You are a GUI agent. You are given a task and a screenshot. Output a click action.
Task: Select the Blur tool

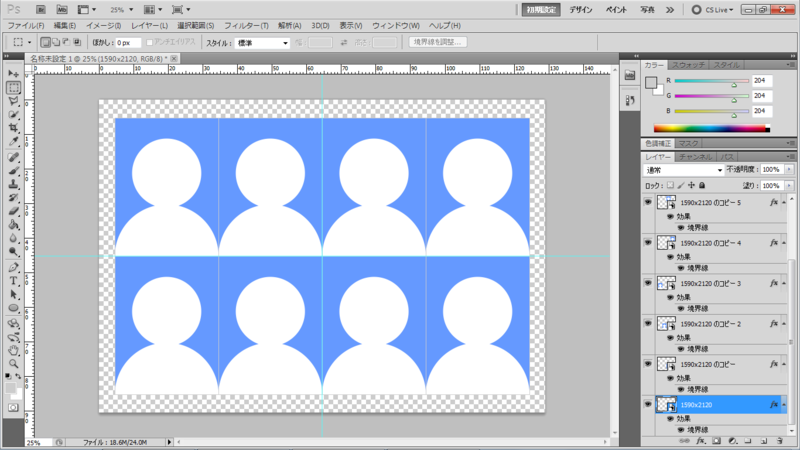(14, 238)
